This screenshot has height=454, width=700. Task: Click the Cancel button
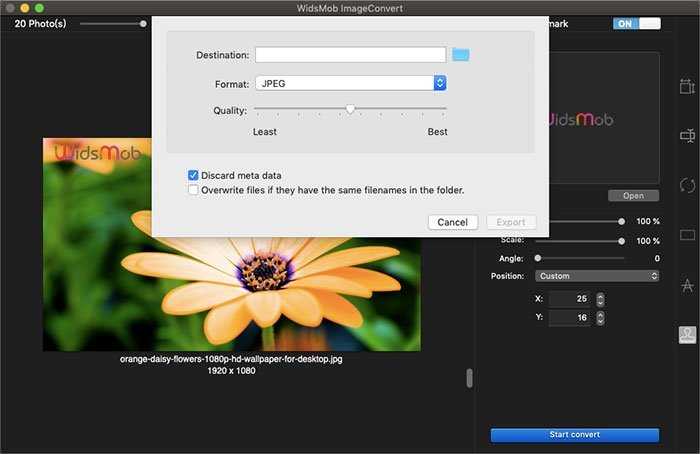point(453,222)
